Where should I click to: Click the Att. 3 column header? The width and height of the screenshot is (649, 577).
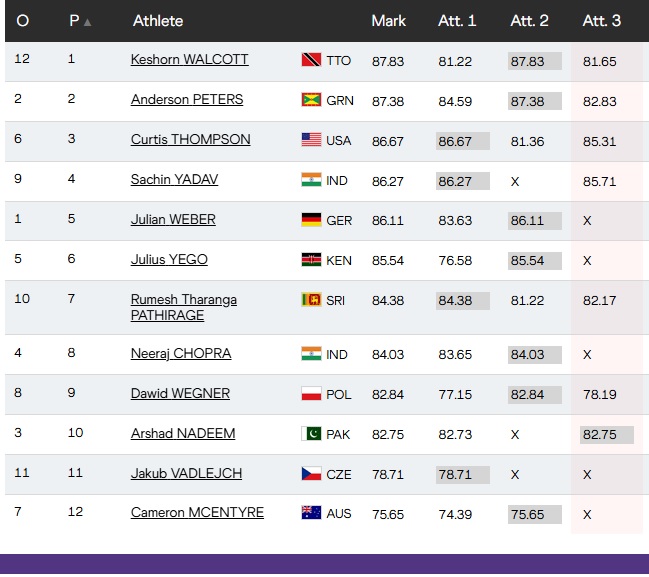[x=602, y=21]
